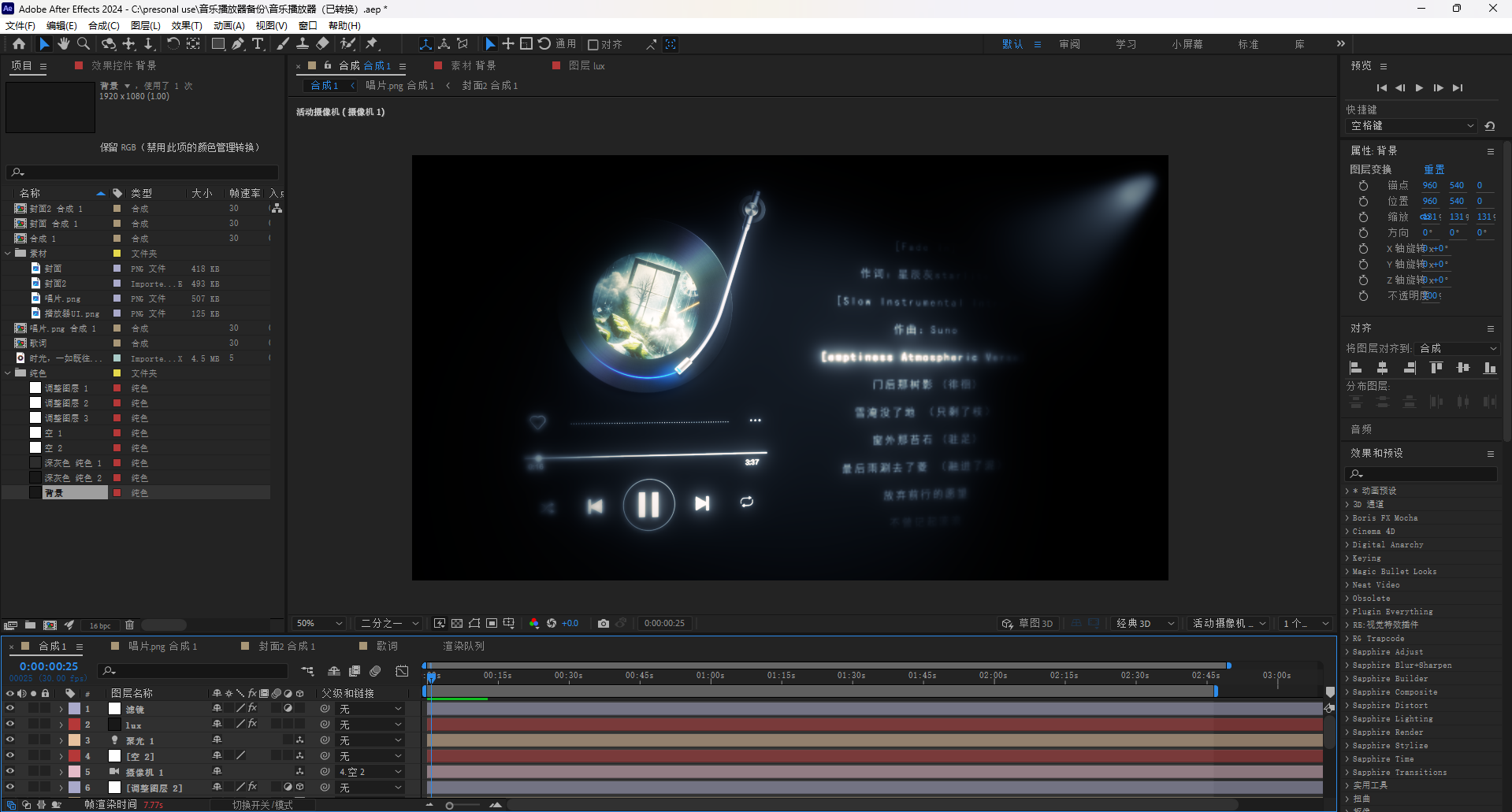Select the Roto Brush tool
The height and width of the screenshot is (812, 1512).
point(347,44)
